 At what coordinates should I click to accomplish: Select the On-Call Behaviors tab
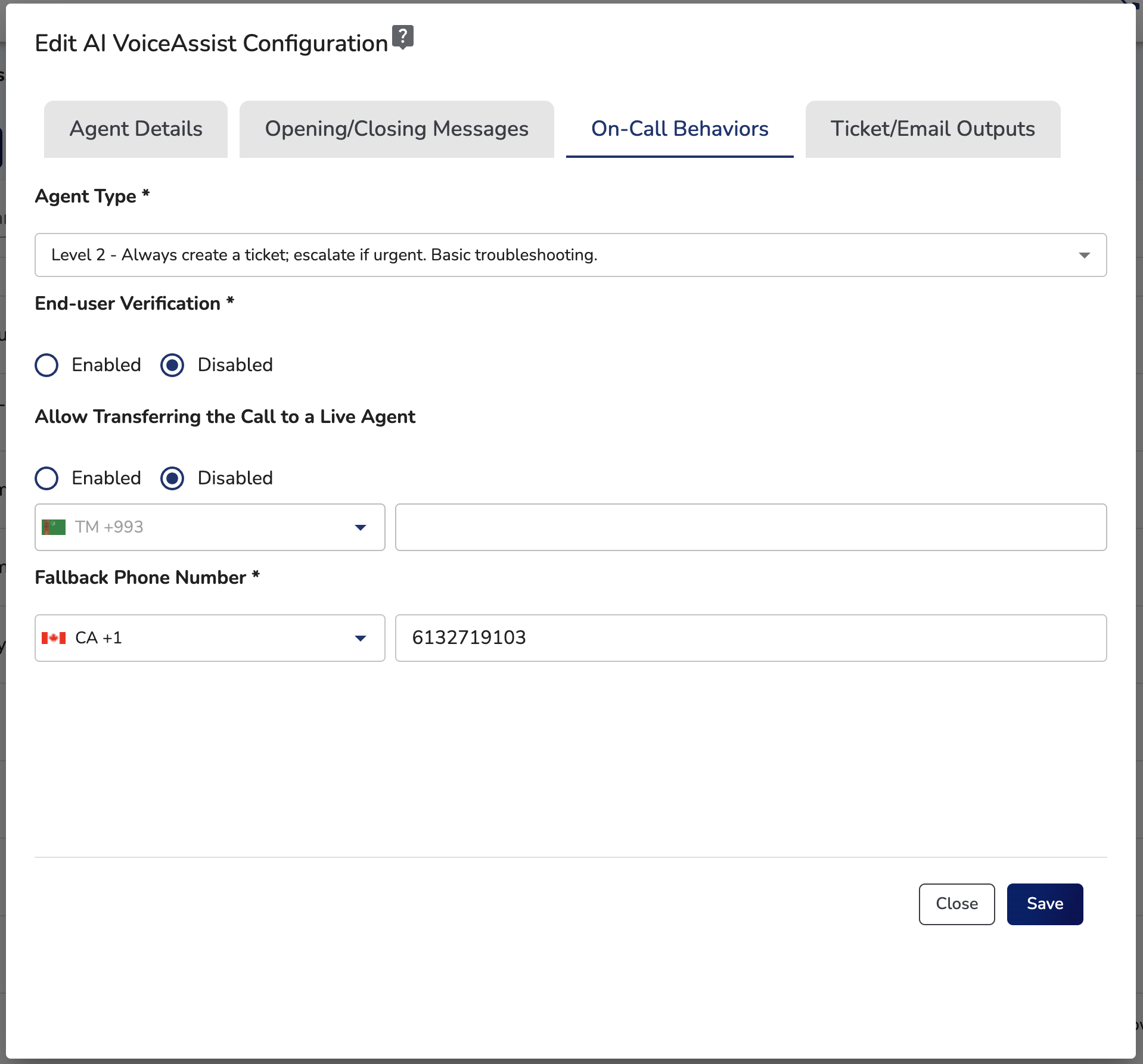click(x=679, y=129)
